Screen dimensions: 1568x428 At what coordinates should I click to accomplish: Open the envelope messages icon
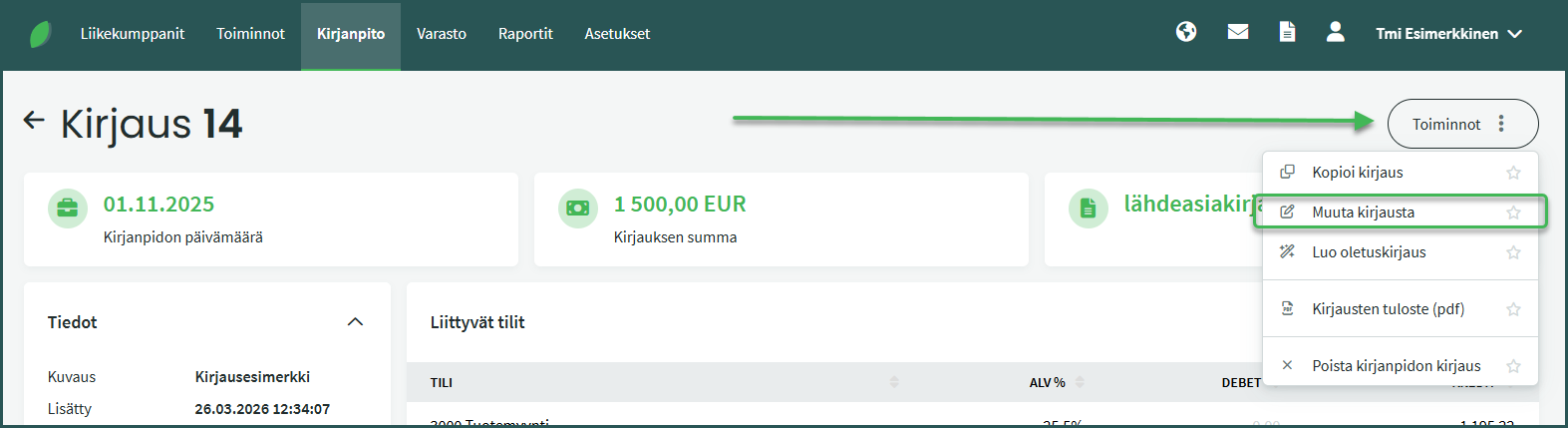1238,32
